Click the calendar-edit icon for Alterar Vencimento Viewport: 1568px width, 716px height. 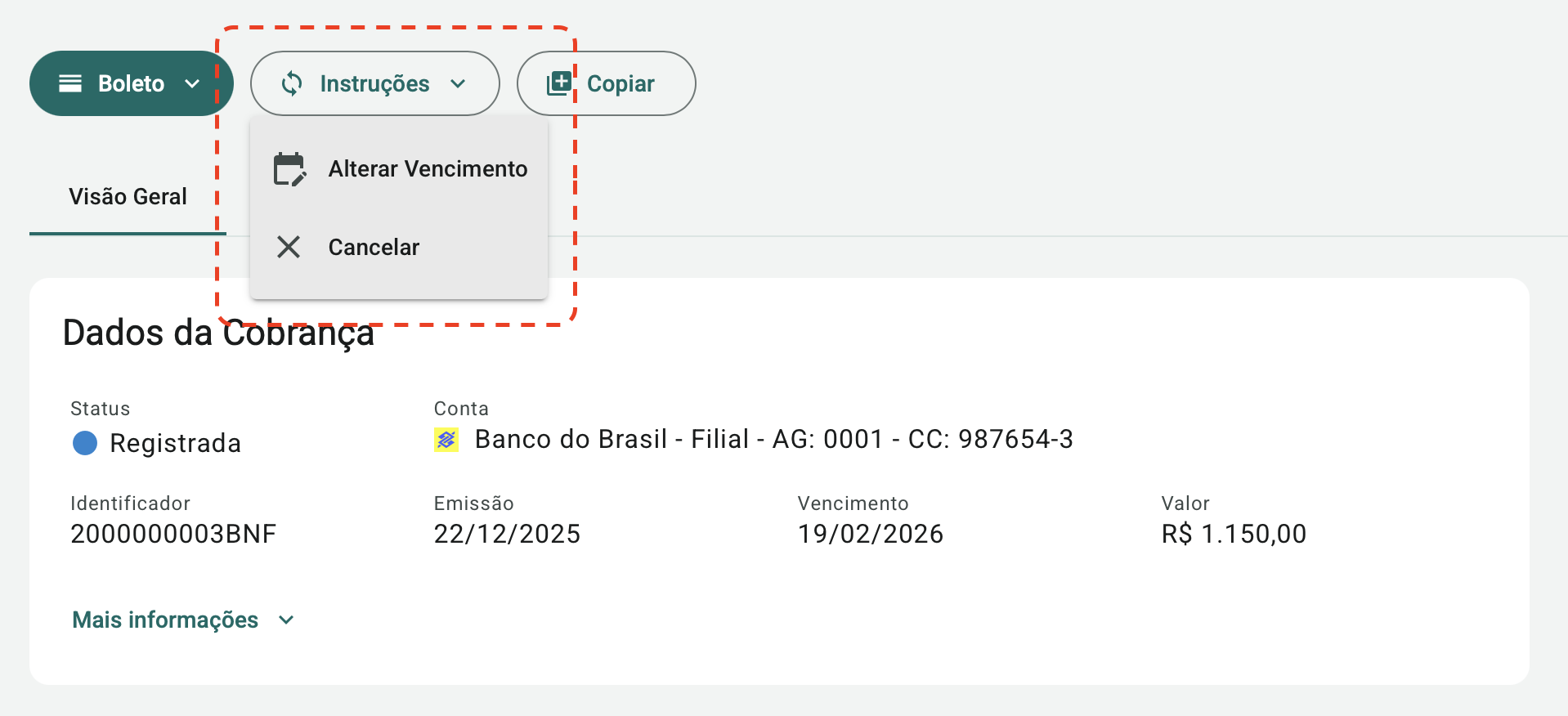tap(289, 169)
